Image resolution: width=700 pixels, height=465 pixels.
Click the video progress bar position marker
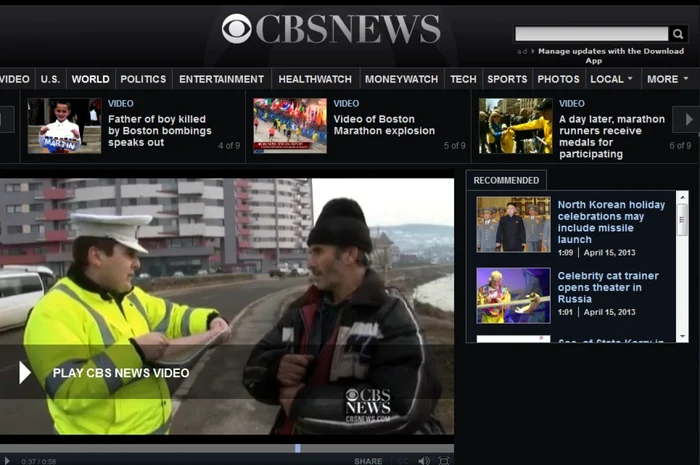click(x=298, y=448)
